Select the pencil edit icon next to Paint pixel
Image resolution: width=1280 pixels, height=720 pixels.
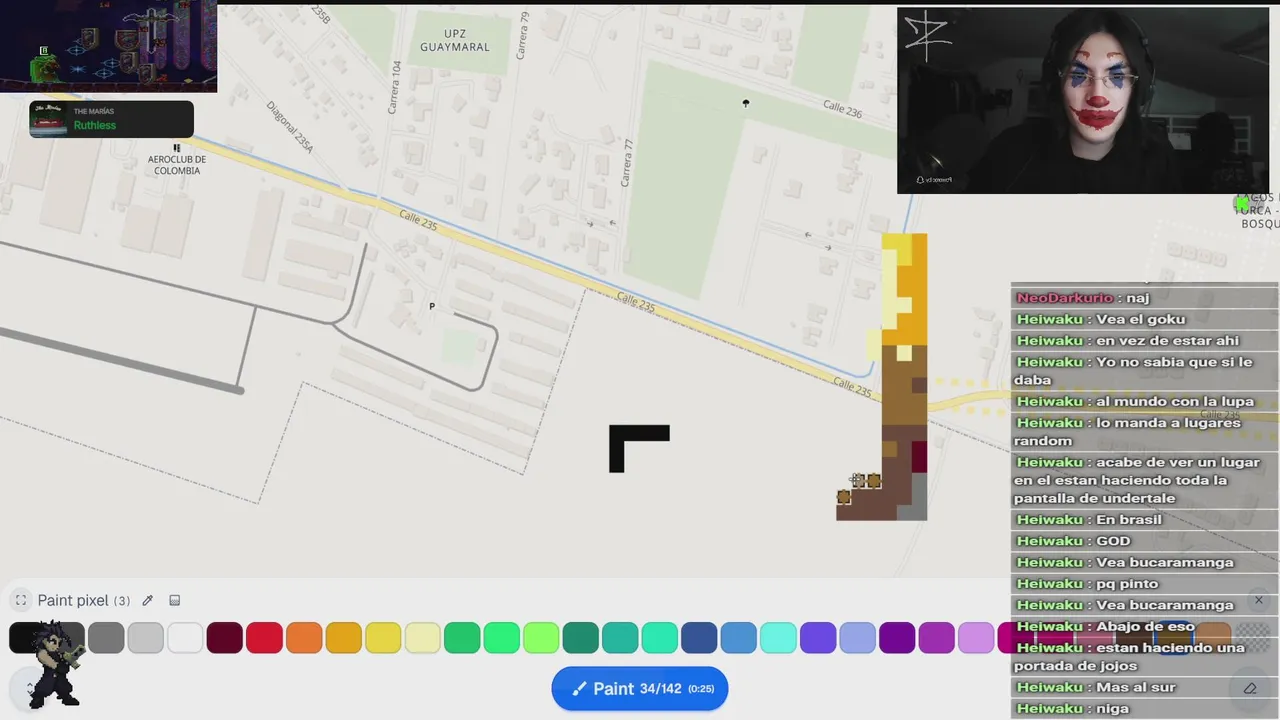(148, 601)
